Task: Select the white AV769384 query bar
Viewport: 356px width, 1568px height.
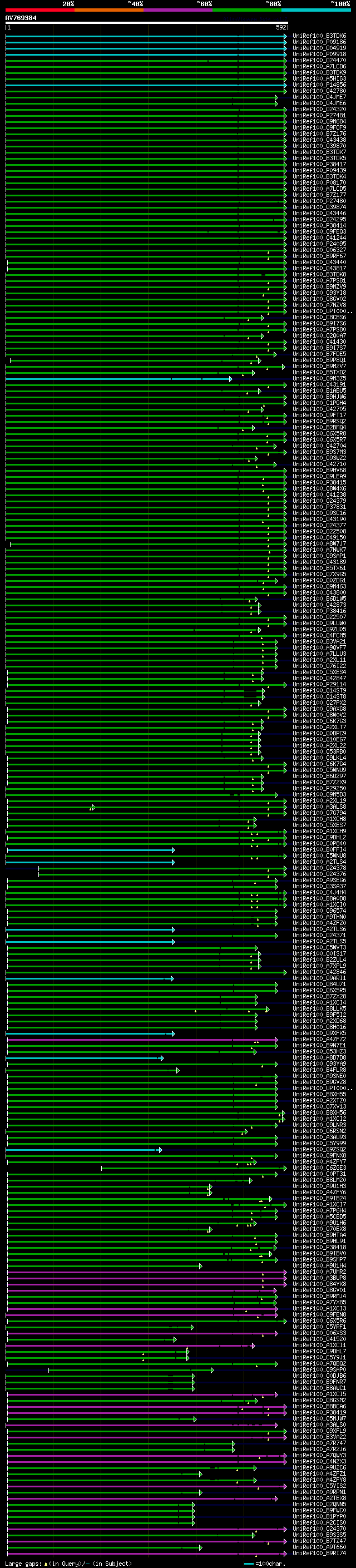Action: (147, 22)
